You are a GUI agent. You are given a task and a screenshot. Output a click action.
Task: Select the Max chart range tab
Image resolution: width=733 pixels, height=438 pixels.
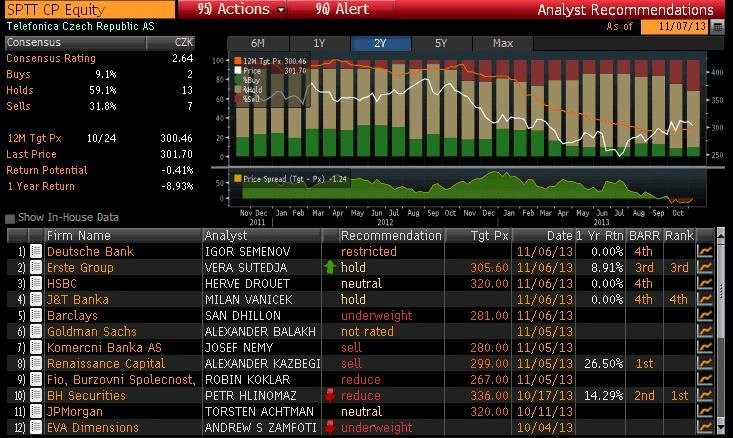(x=503, y=43)
